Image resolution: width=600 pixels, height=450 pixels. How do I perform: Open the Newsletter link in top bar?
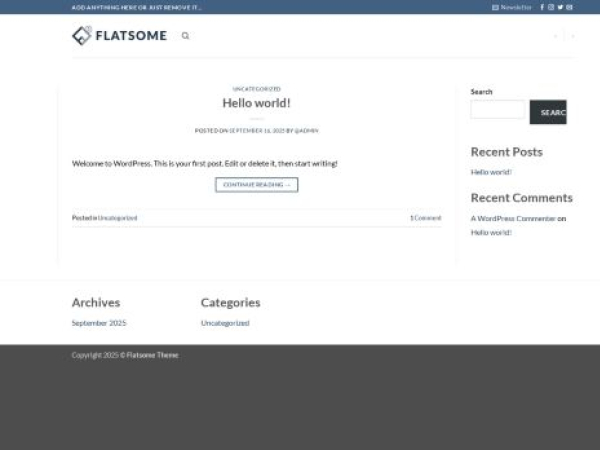512,7
